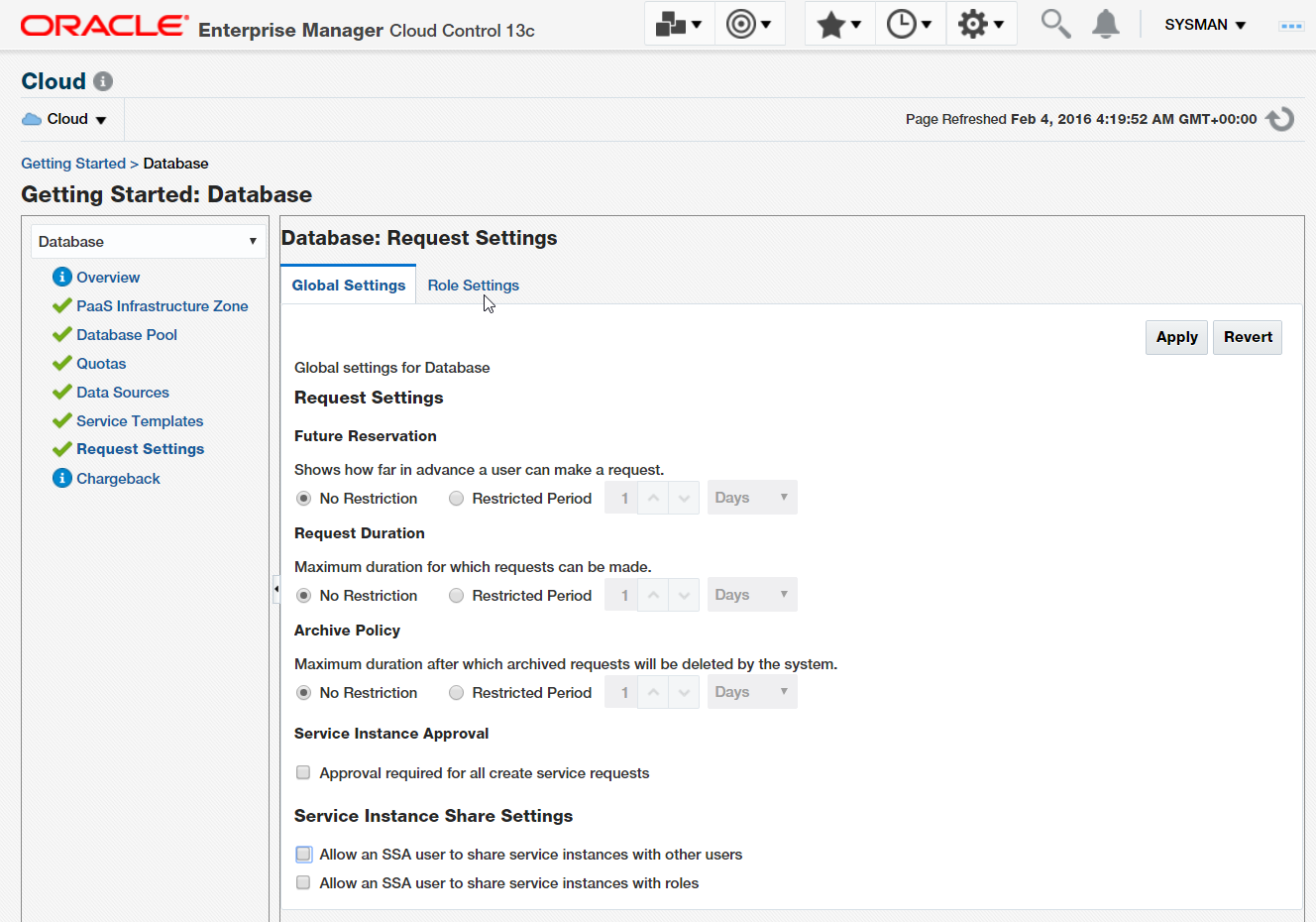Enable approval for all create service requests
Screen dimensions: 1316x922
[303, 772]
